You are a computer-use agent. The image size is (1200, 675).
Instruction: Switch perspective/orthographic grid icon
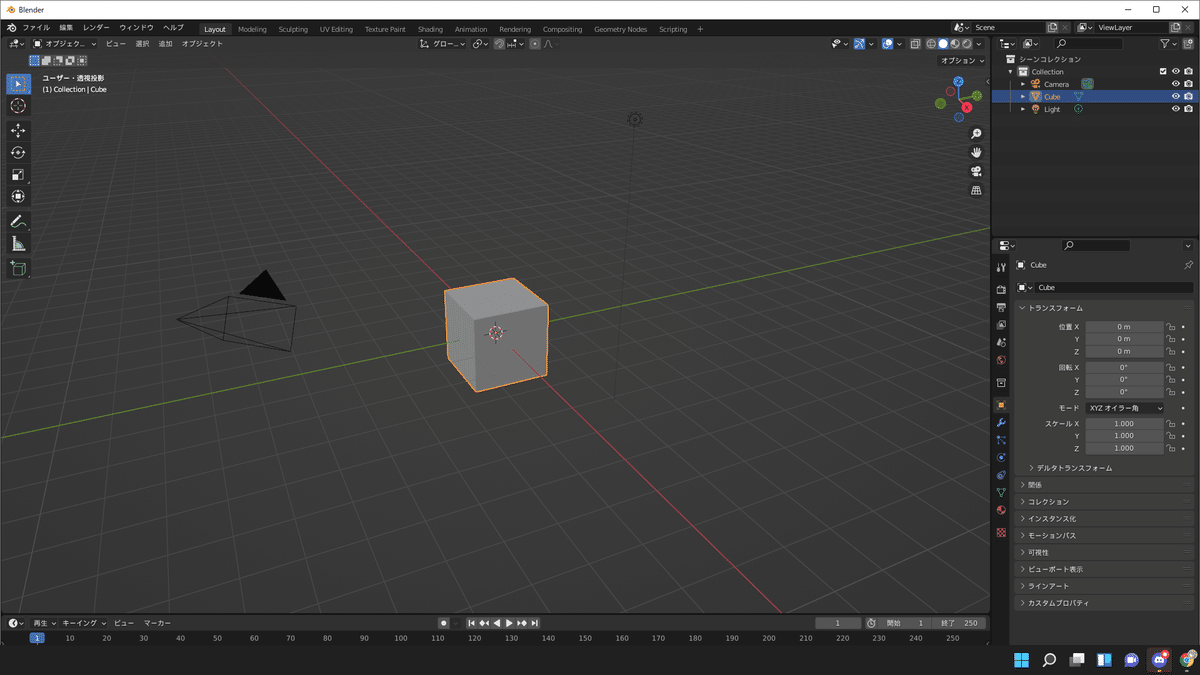977,191
